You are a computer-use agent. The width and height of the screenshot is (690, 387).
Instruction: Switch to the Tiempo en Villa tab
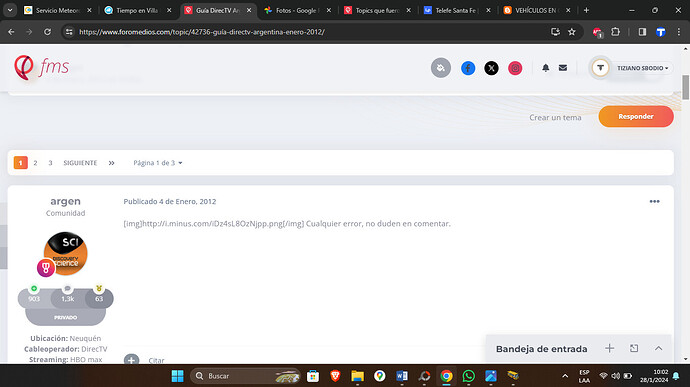pyautogui.click(x=138, y=10)
